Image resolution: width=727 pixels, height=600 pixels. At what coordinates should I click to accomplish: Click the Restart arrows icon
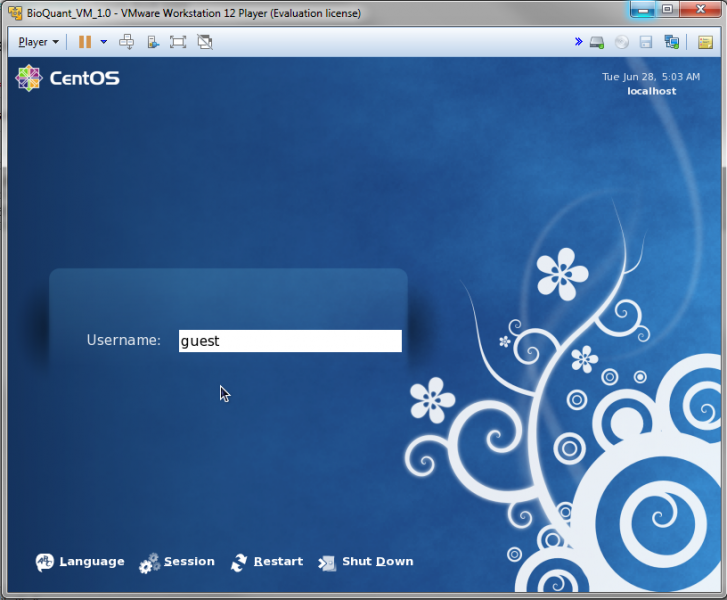click(239, 562)
